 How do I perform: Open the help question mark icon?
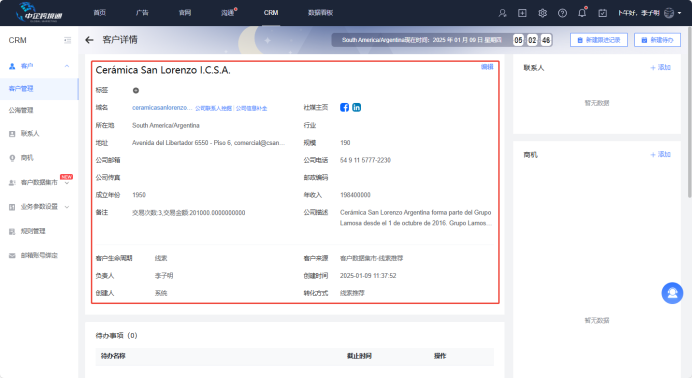click(562, 13)
